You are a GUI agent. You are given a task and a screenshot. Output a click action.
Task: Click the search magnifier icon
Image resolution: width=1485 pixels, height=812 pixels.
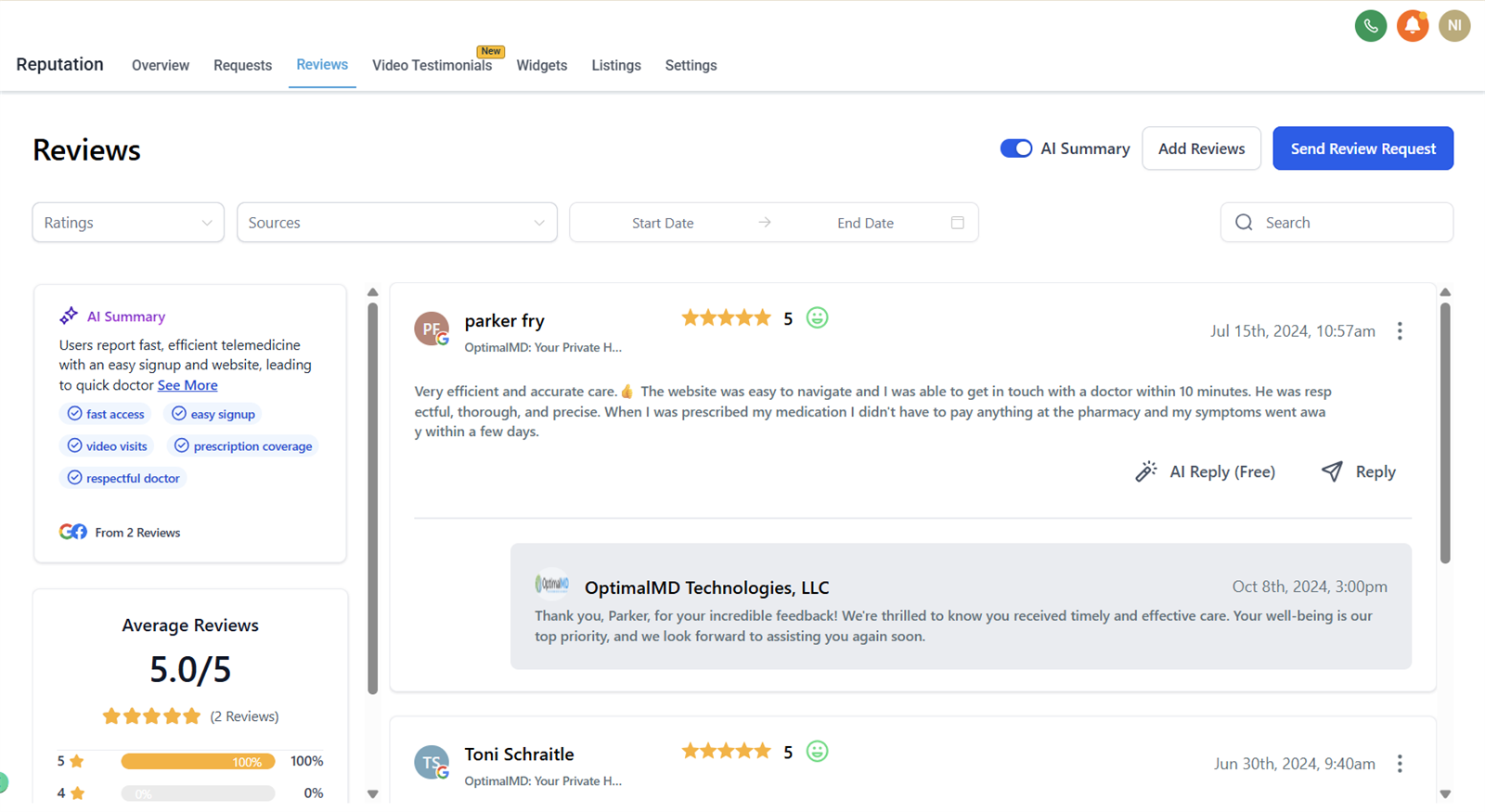(1245, 223)
